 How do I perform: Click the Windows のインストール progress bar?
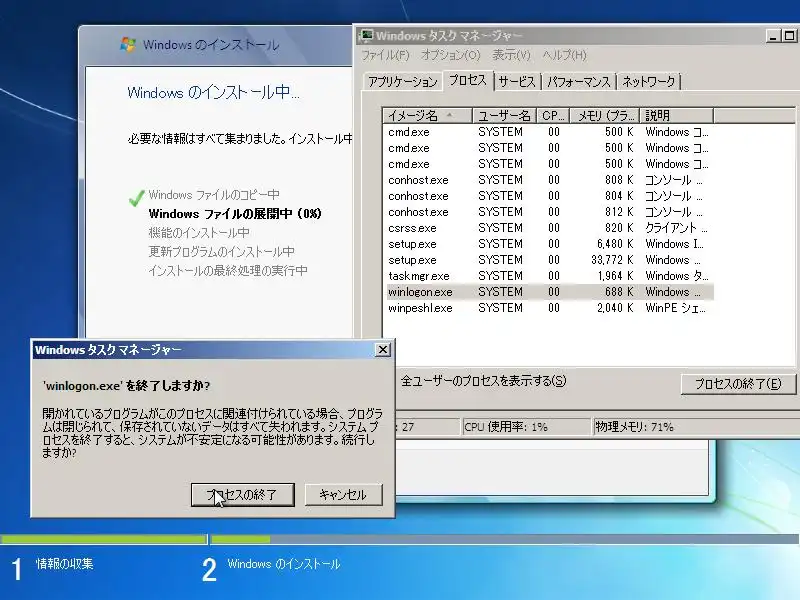coord(505,539)
